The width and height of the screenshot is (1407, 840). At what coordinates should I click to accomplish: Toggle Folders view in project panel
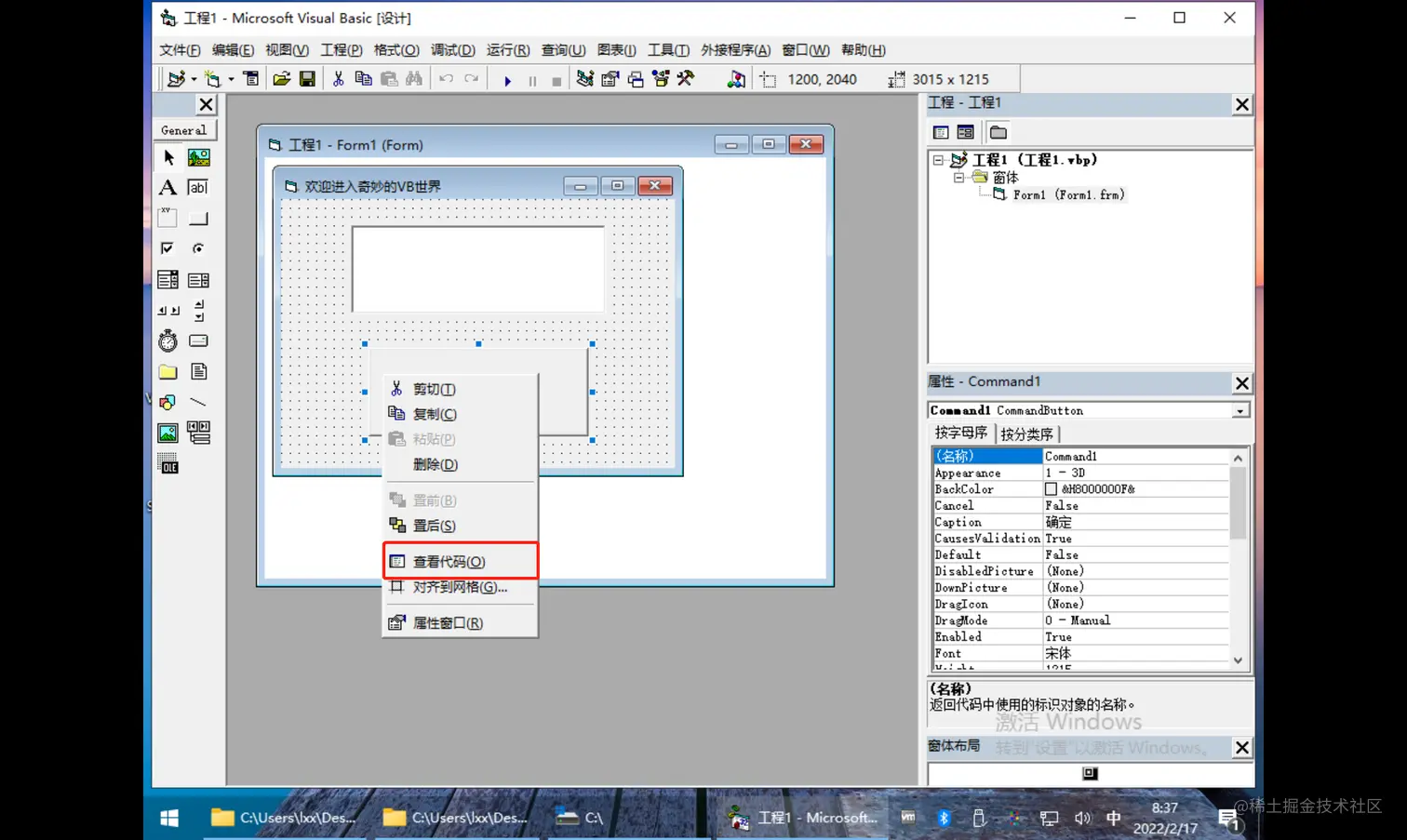(x=998, y=132)
